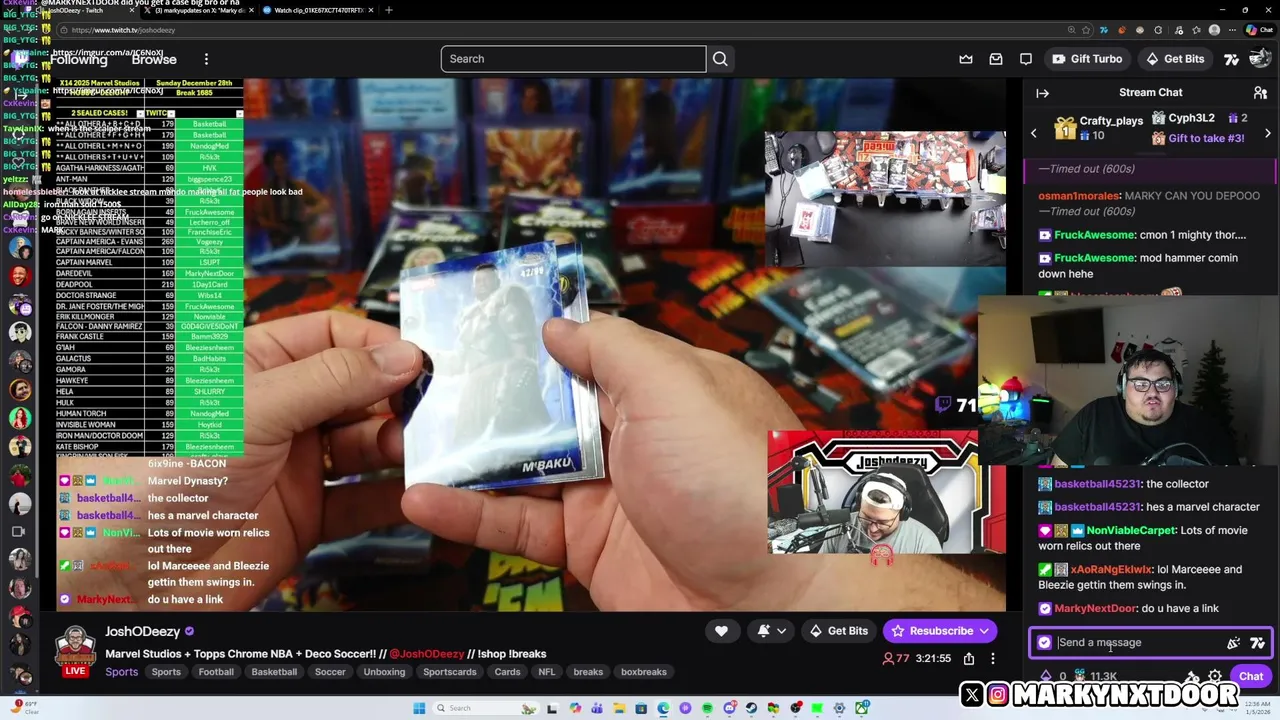Screen dimensions: 1280x720
Task: Select the Cards tag
Action: (507, 672)
